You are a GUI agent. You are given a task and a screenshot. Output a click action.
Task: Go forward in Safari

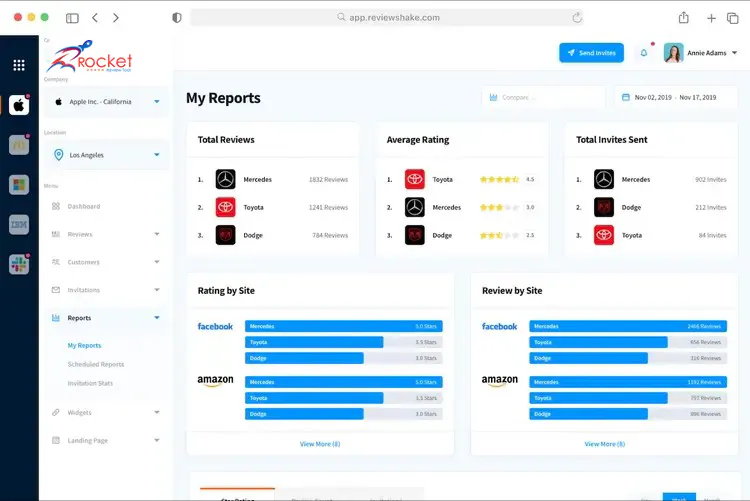click(x=116, y=18)
